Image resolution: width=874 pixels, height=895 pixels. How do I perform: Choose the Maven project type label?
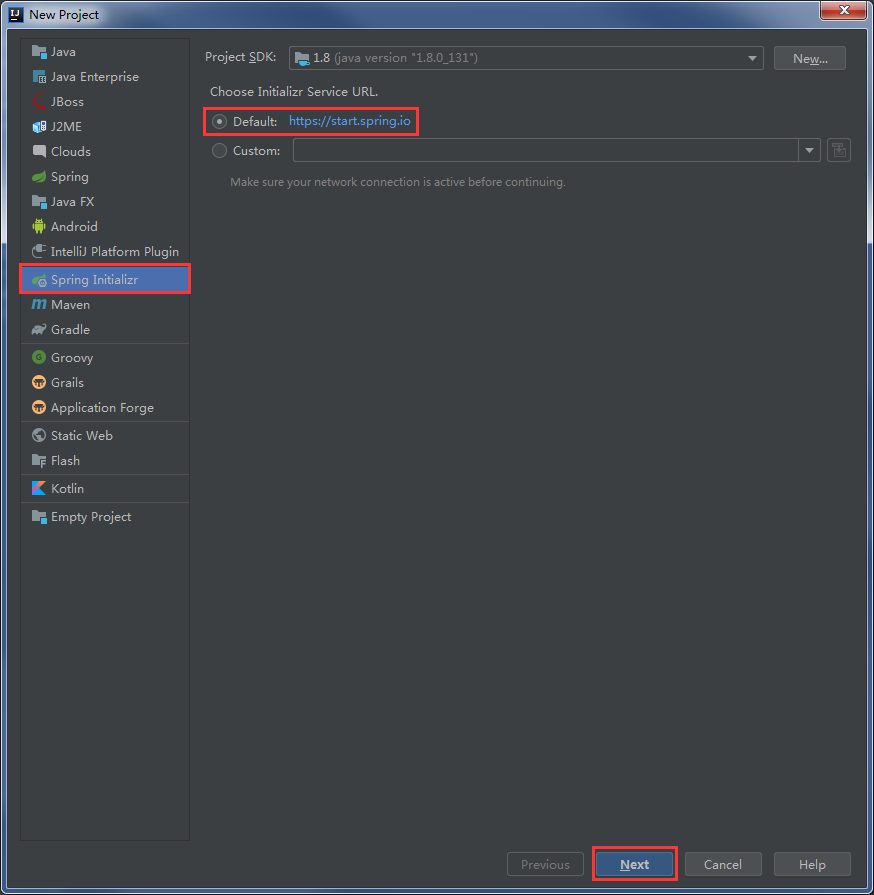70,305
